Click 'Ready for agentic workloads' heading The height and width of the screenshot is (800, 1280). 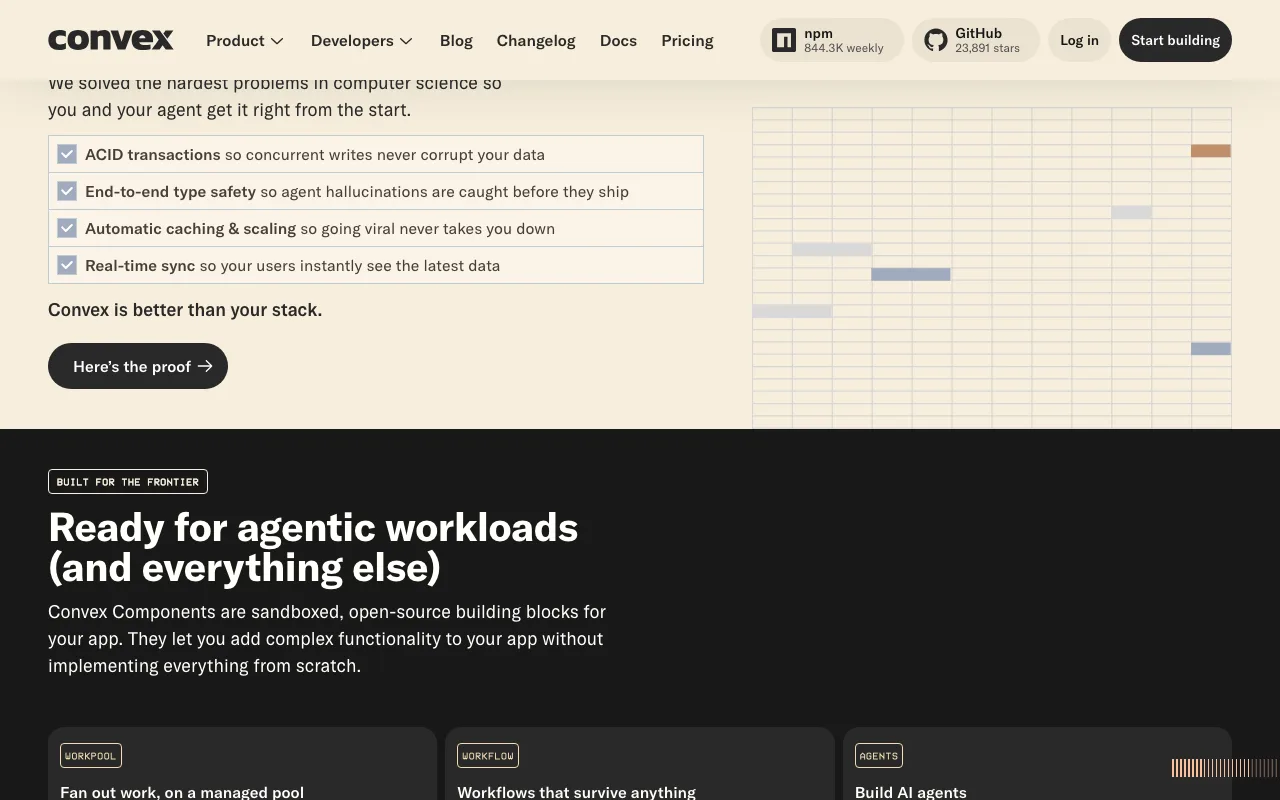313,547
